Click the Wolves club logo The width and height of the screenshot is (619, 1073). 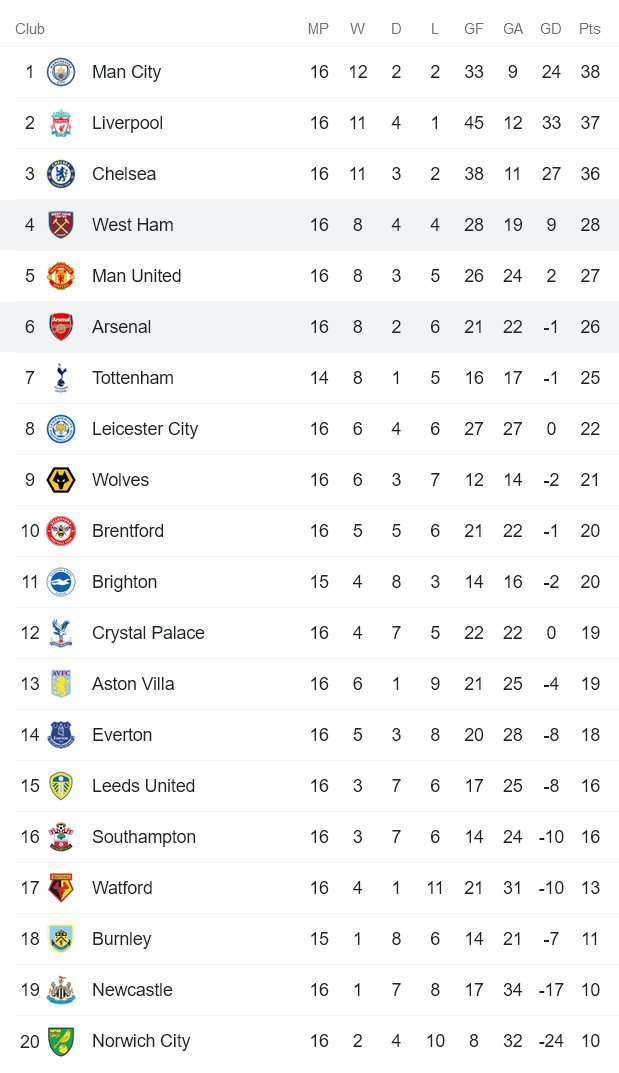(x=61, y=480)
